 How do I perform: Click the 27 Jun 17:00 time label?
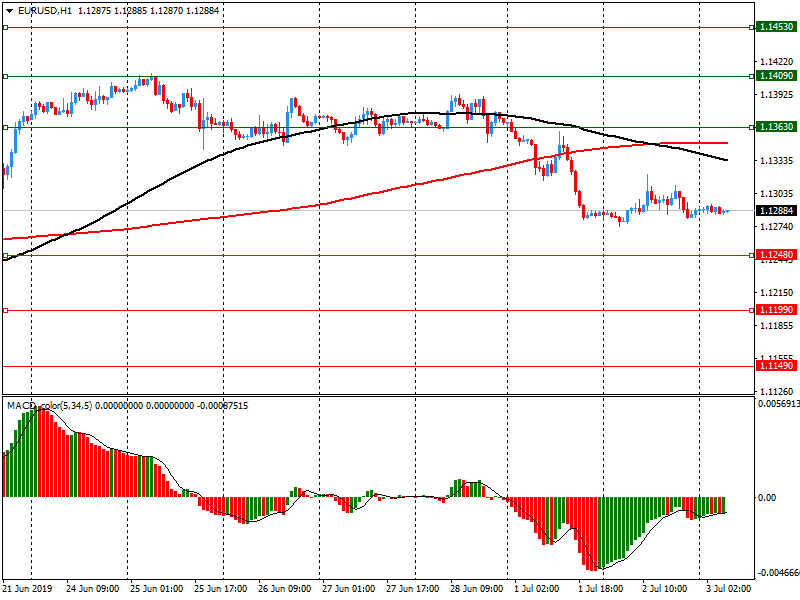tap(412, 589)
